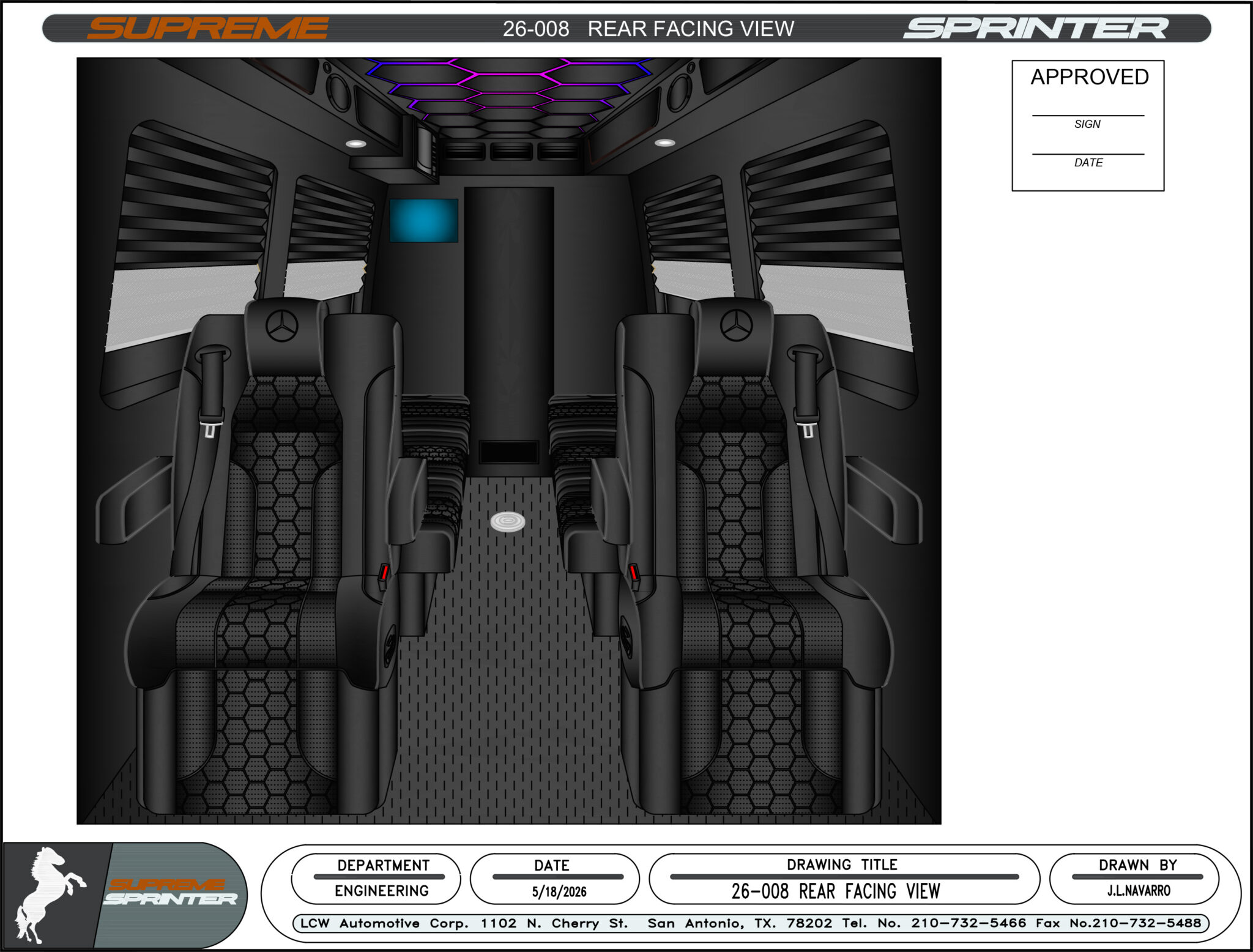
Task: Click the white SPRINTER logo in header
Action: pos(1036,29)
